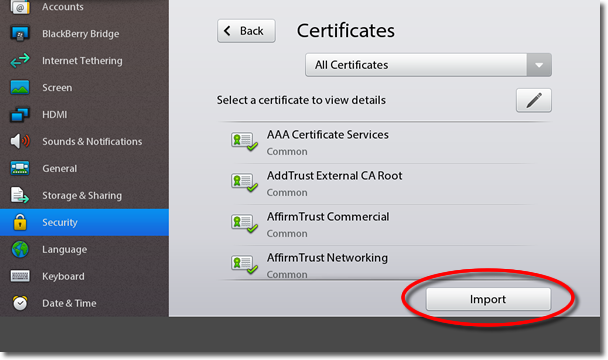Open Screen settings icon
Screen dimensions: 608x360
[19, 87]
